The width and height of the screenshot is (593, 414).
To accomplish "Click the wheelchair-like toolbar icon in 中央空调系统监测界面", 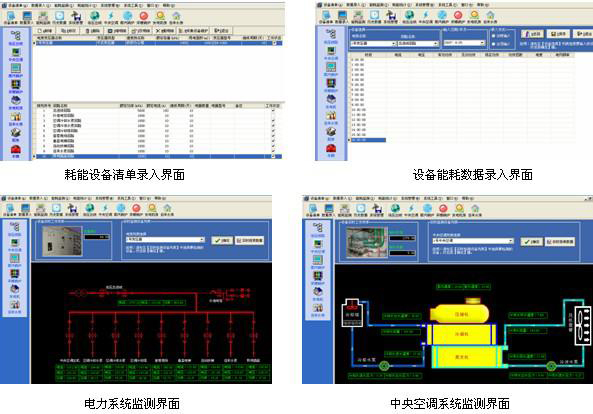I will 377,208.
